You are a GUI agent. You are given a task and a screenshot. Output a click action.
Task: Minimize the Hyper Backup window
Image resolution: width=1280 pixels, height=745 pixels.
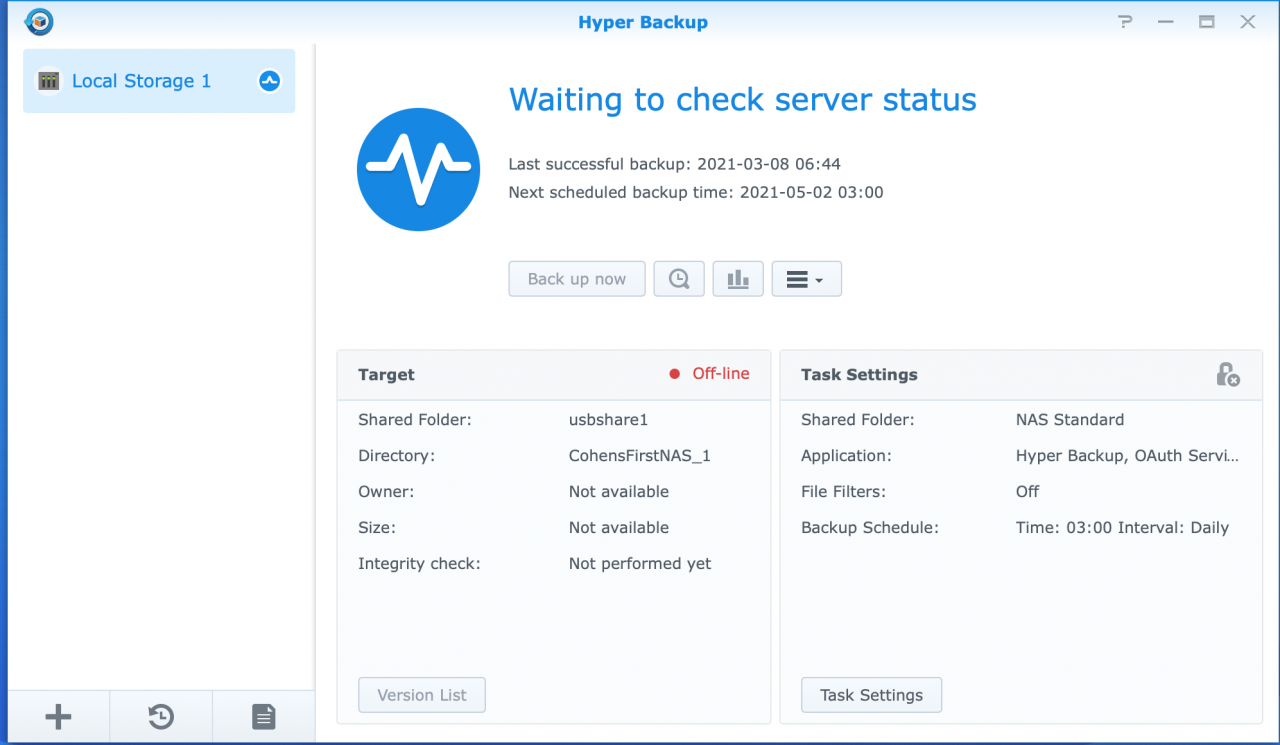pos(1167,21)
